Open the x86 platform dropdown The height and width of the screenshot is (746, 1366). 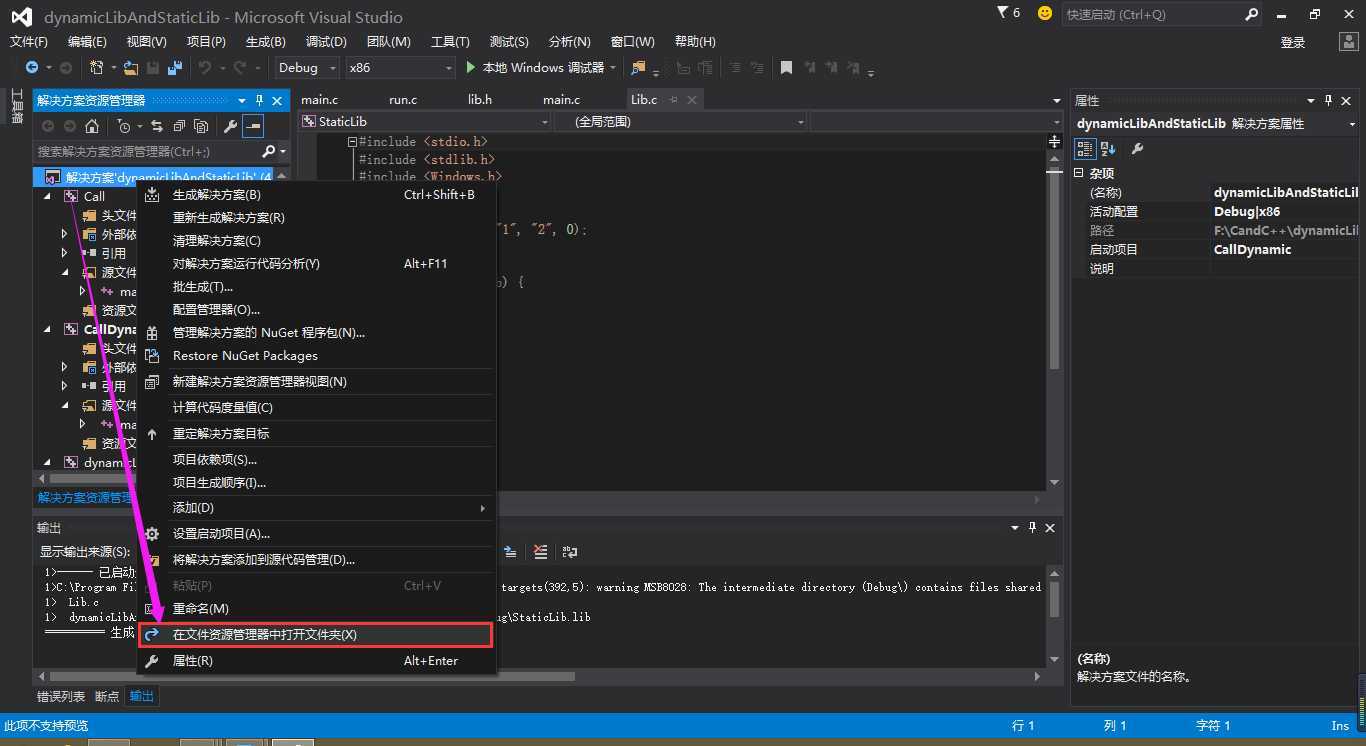400,67
